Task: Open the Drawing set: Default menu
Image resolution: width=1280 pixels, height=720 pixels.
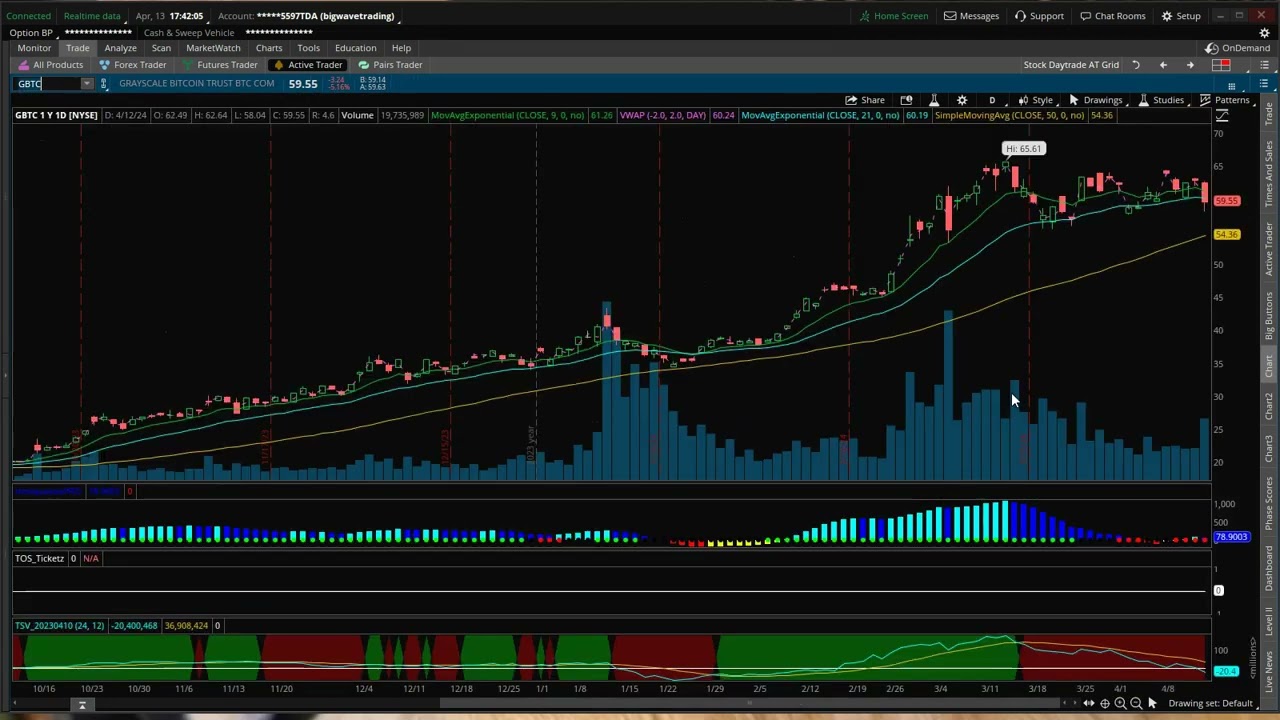Action: (x=1210, y=703)
